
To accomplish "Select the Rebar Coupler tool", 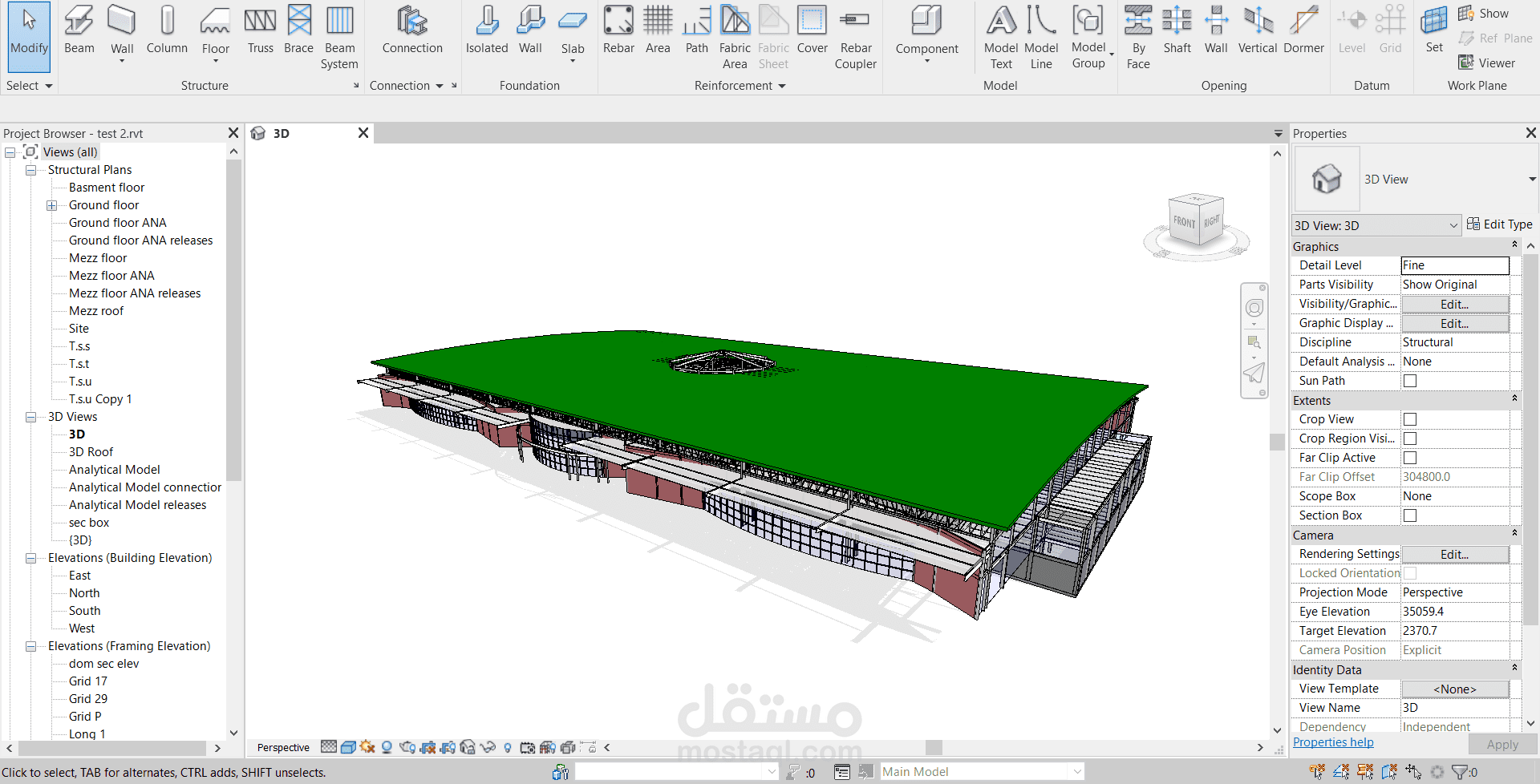I will [856, 38].
